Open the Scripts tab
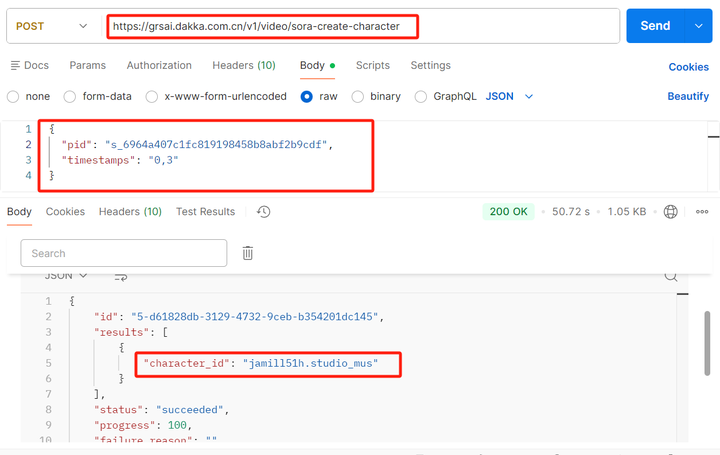Viewport: 720px width, 455px height. coord(372,65)
